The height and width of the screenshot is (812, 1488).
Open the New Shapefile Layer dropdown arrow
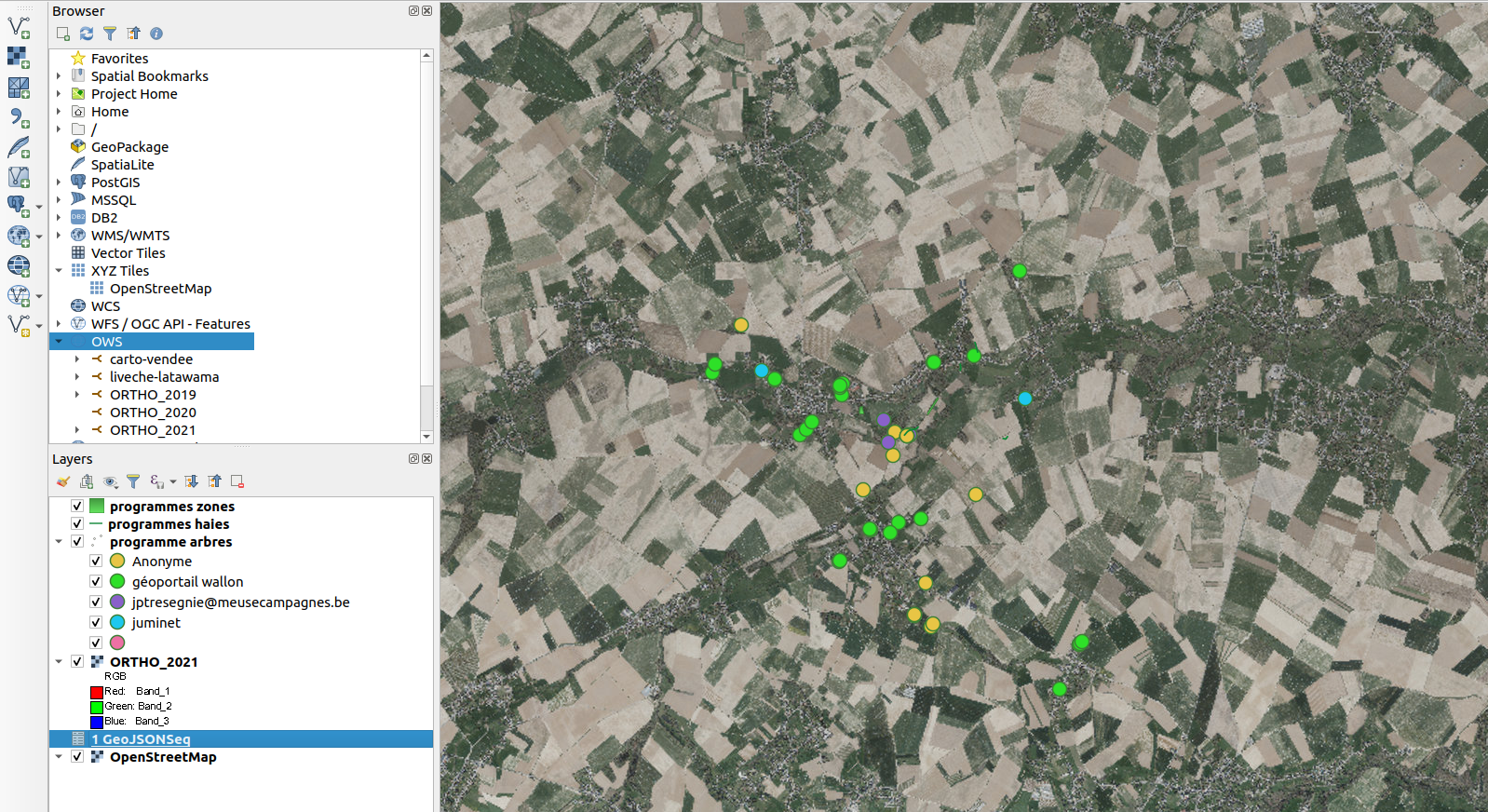pyautogui.click(x=39, y=326)
